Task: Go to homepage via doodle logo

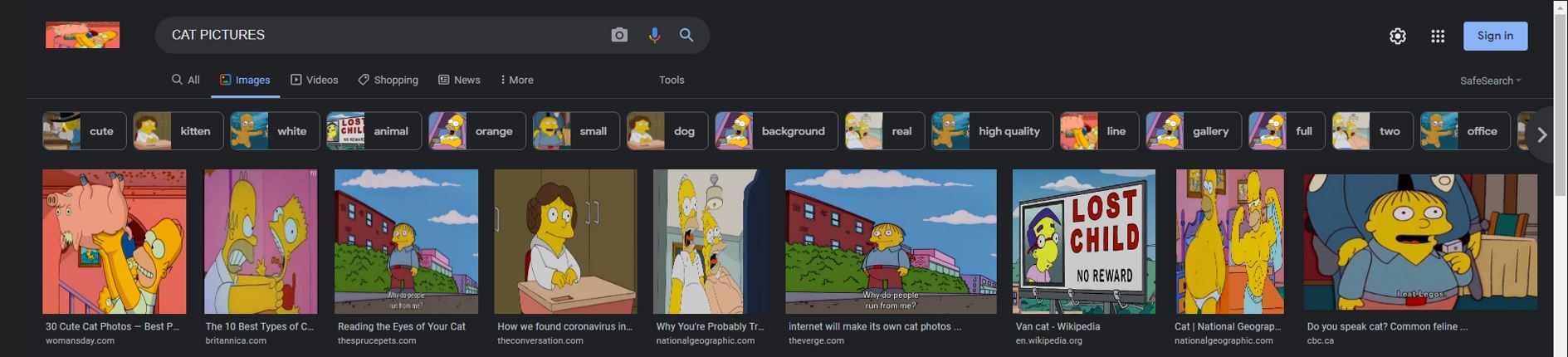Action: [82, 35]
